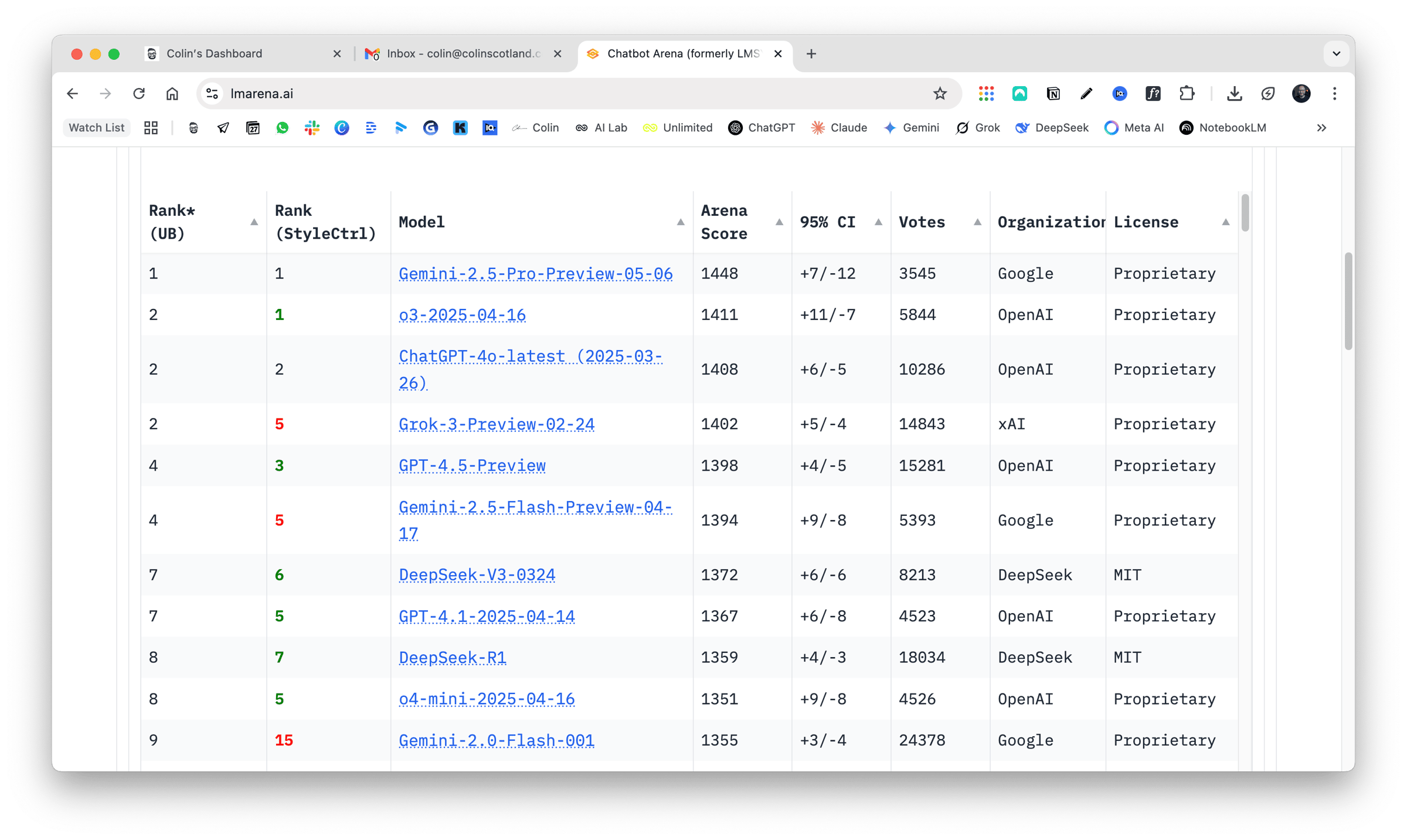
Task: Open the blue K bookmark icon
Action: click(460, 128)
